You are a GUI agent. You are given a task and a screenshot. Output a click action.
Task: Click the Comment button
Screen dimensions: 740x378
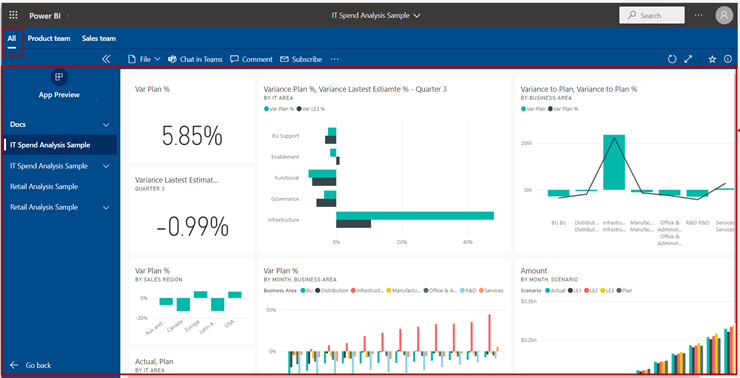(251, 59)
